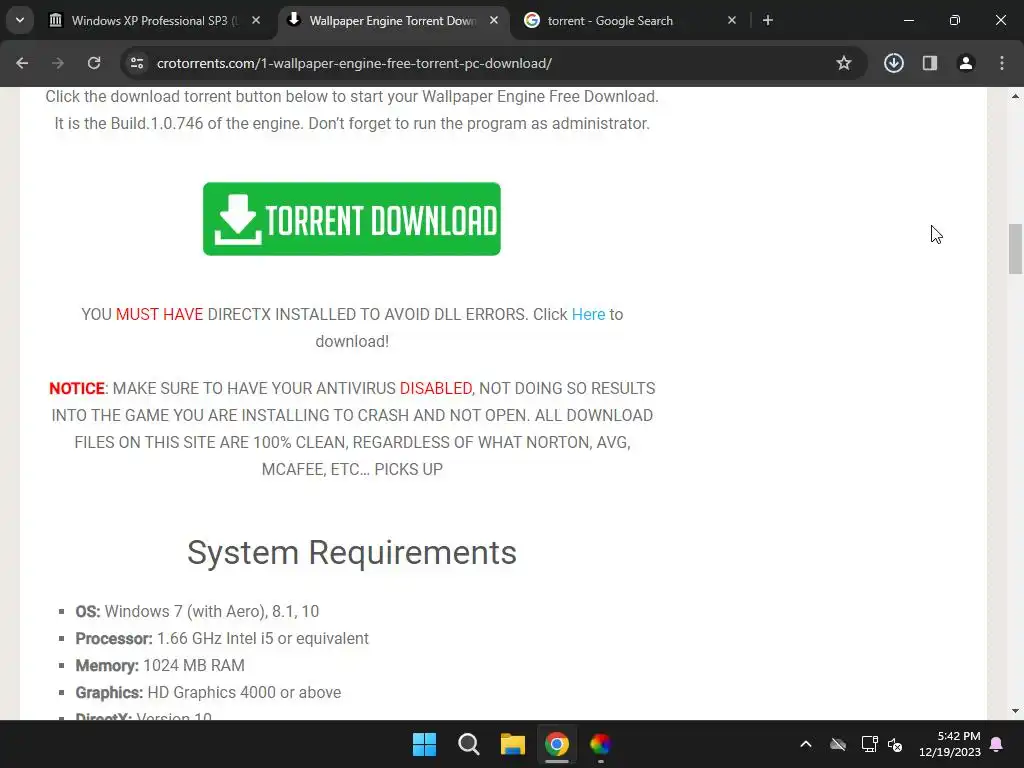Open Chrome three-dot menu
Screen dimensions: 1024x768
pyautogui.click(x=1002, y=63)
